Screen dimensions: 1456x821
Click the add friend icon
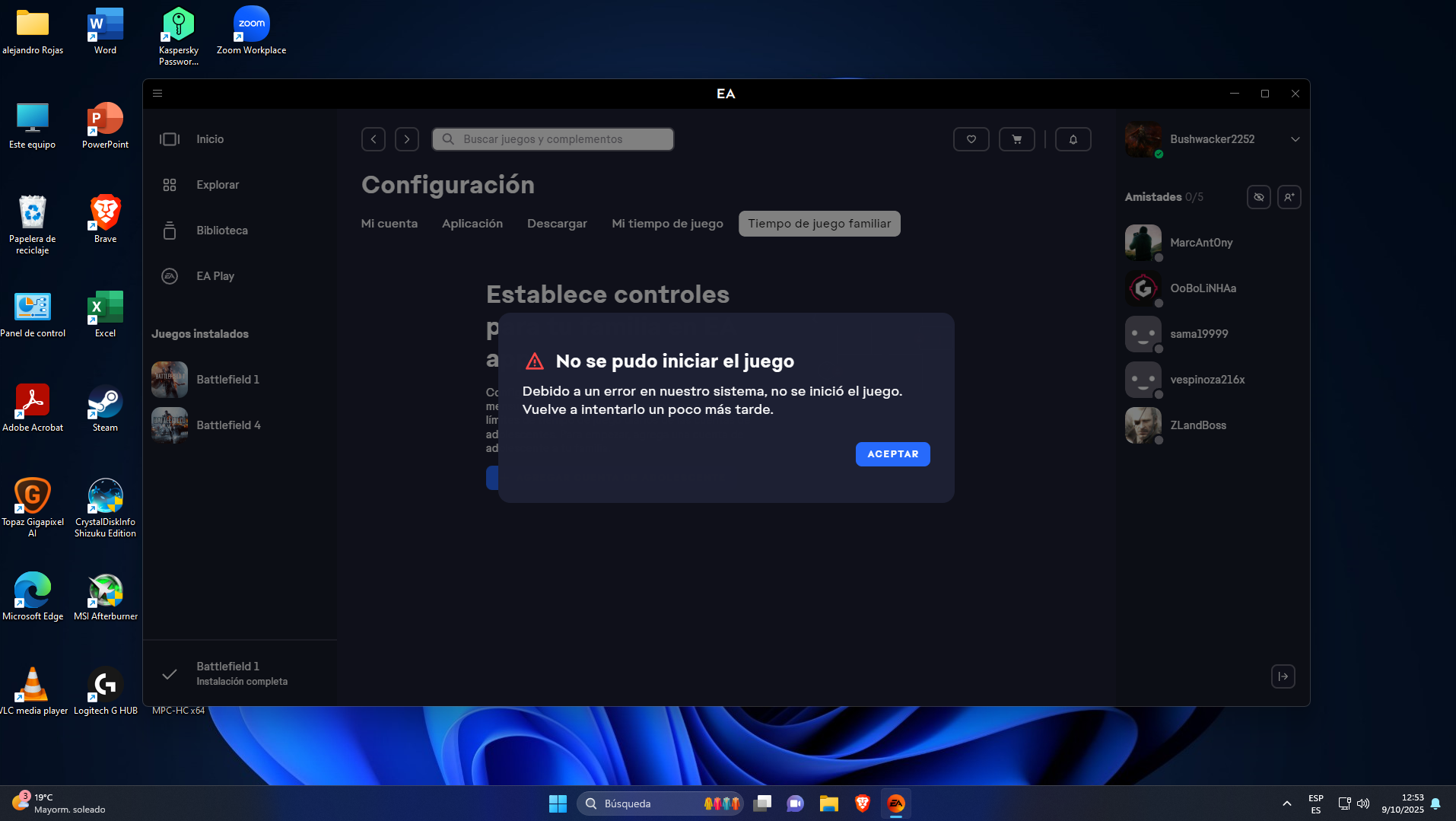1289,197
